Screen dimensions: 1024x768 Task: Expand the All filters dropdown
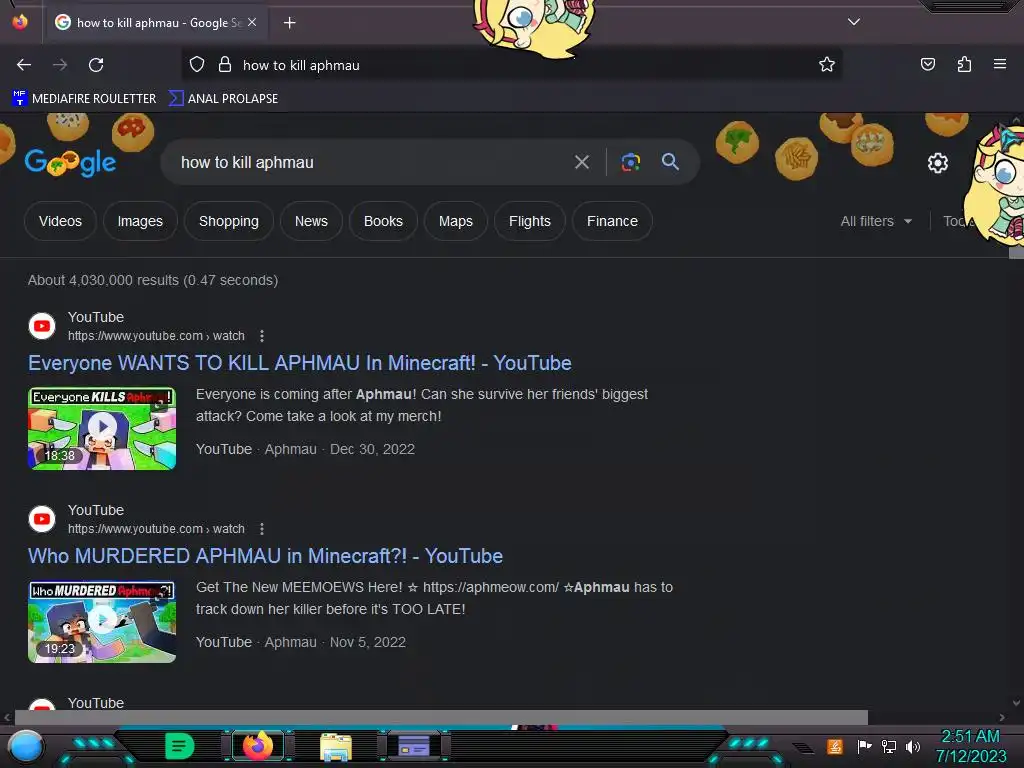pyautogui.click(x=876, y=221)
